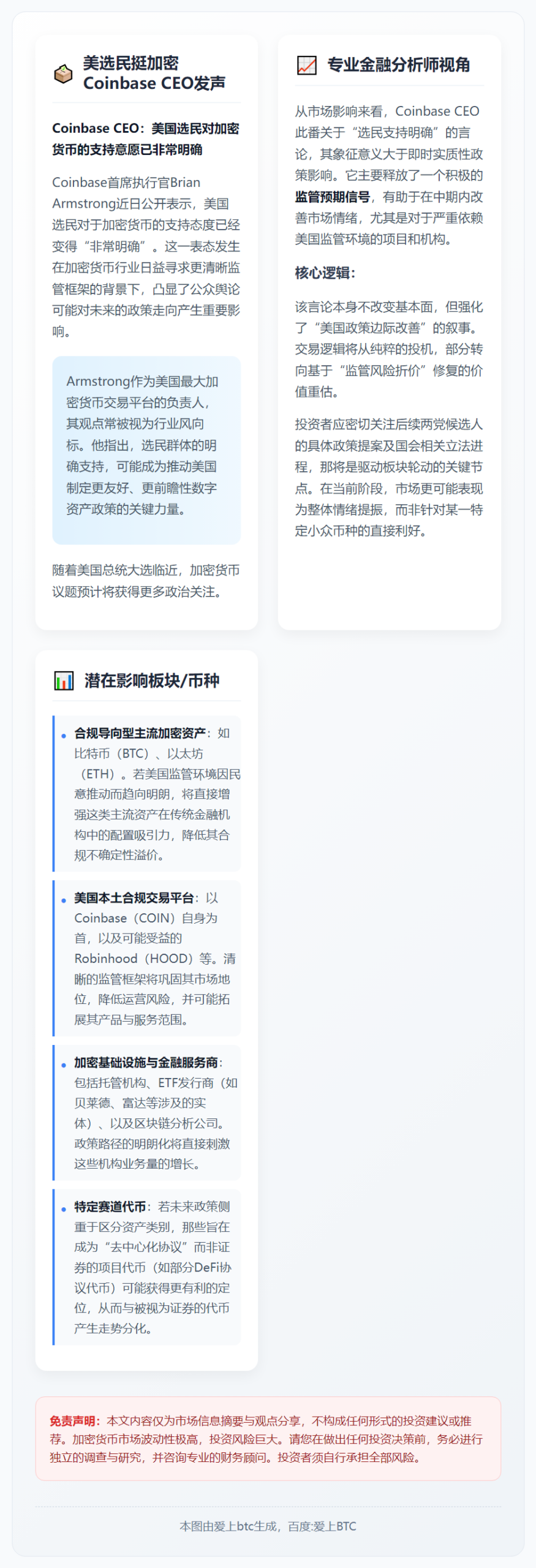
Task: Click the rising chart icon beside 专业金融分析师视角
Action: tap(306, 65)
